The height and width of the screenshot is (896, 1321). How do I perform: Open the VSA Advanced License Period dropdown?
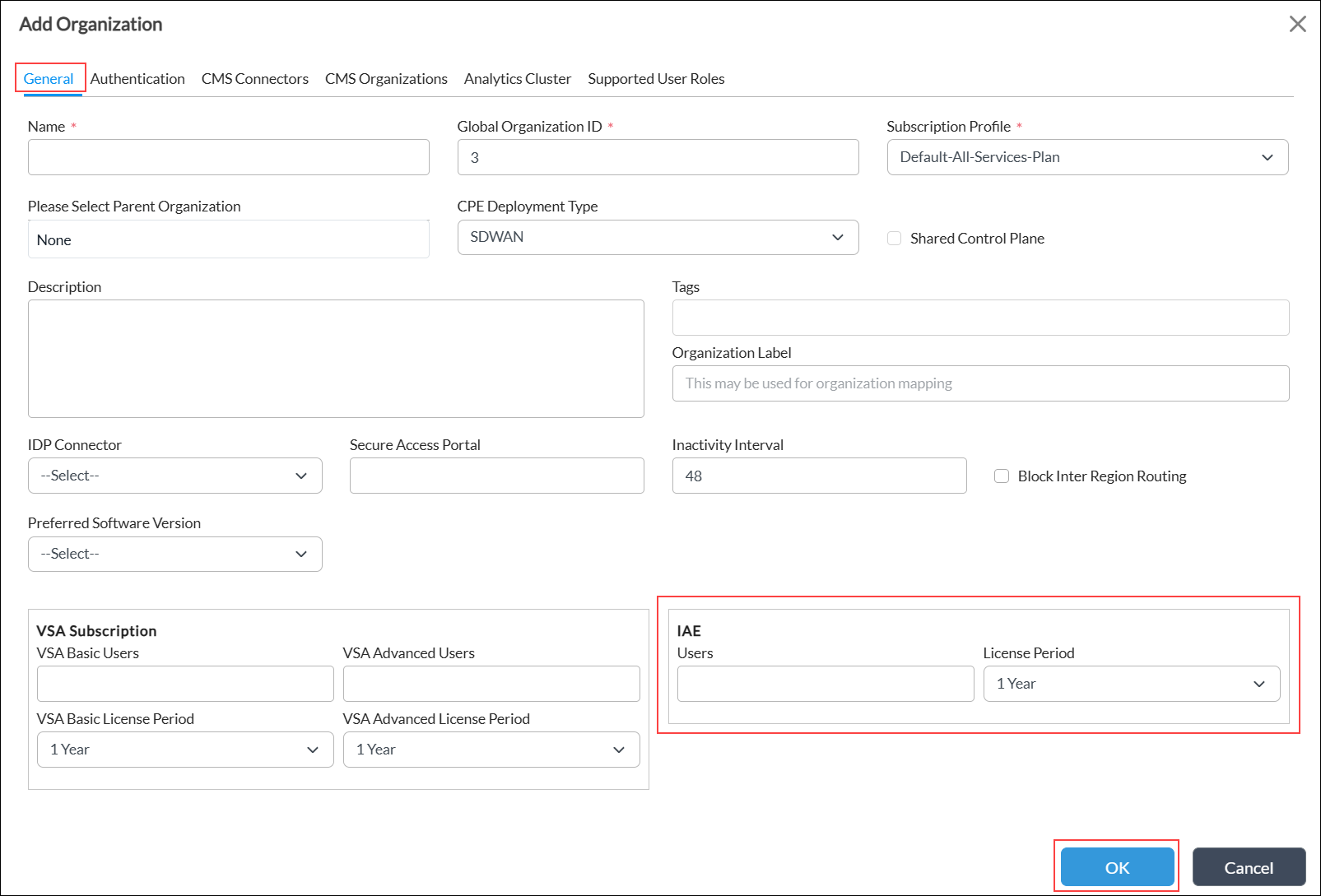coord(491,750)
